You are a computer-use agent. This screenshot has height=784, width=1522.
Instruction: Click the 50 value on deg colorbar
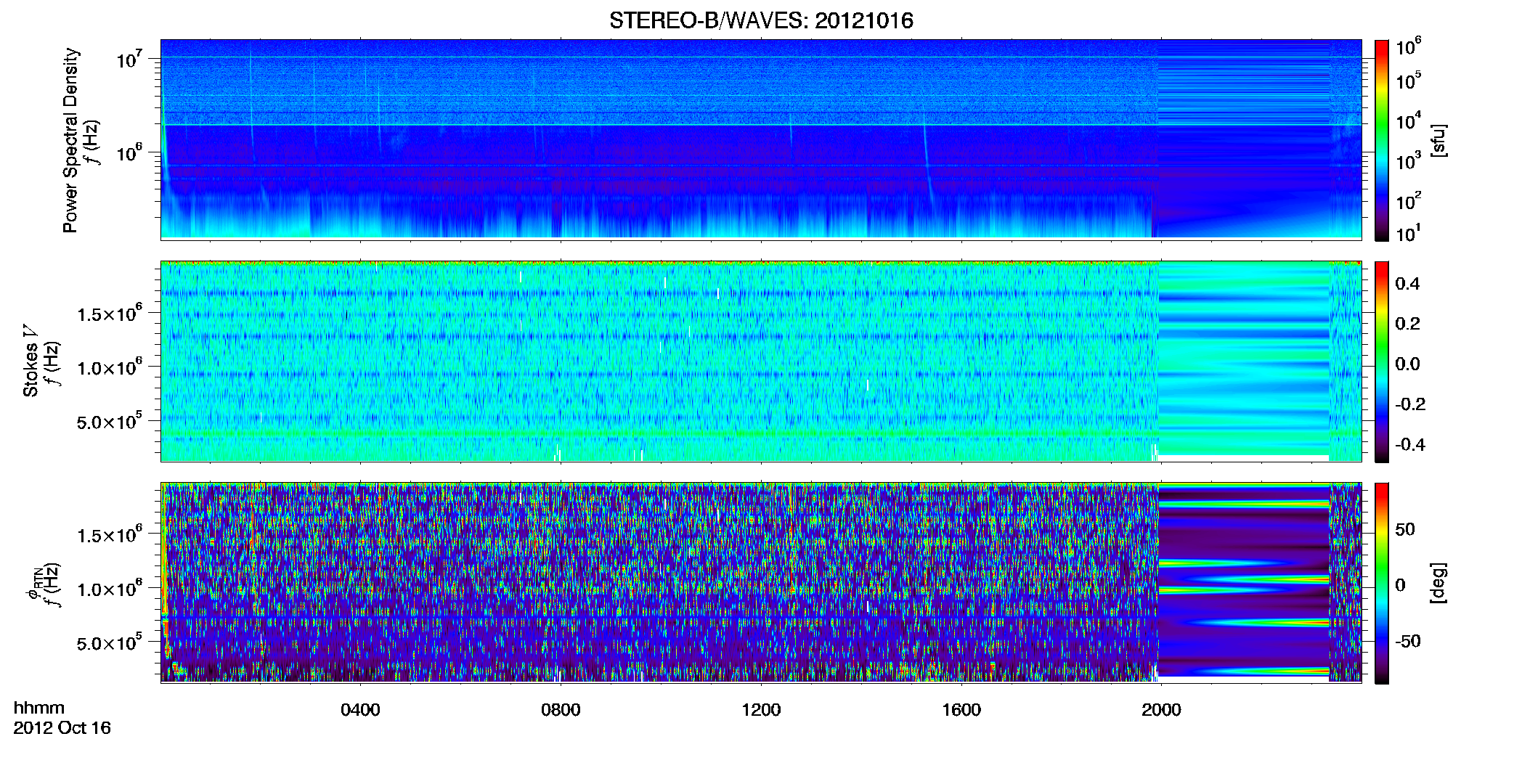1405,529
